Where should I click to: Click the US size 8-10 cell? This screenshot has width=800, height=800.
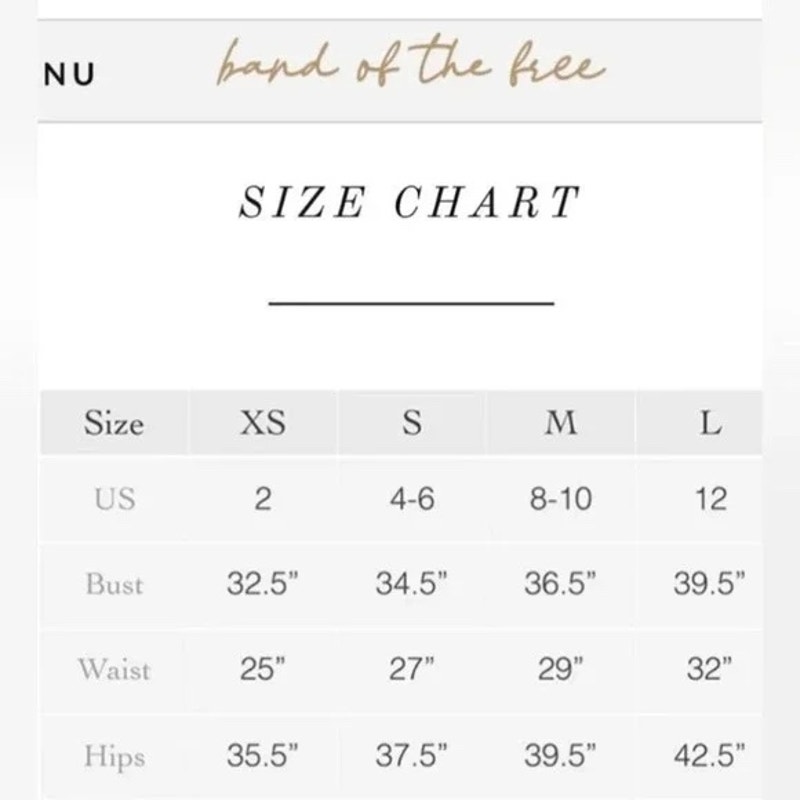(561, 498)
